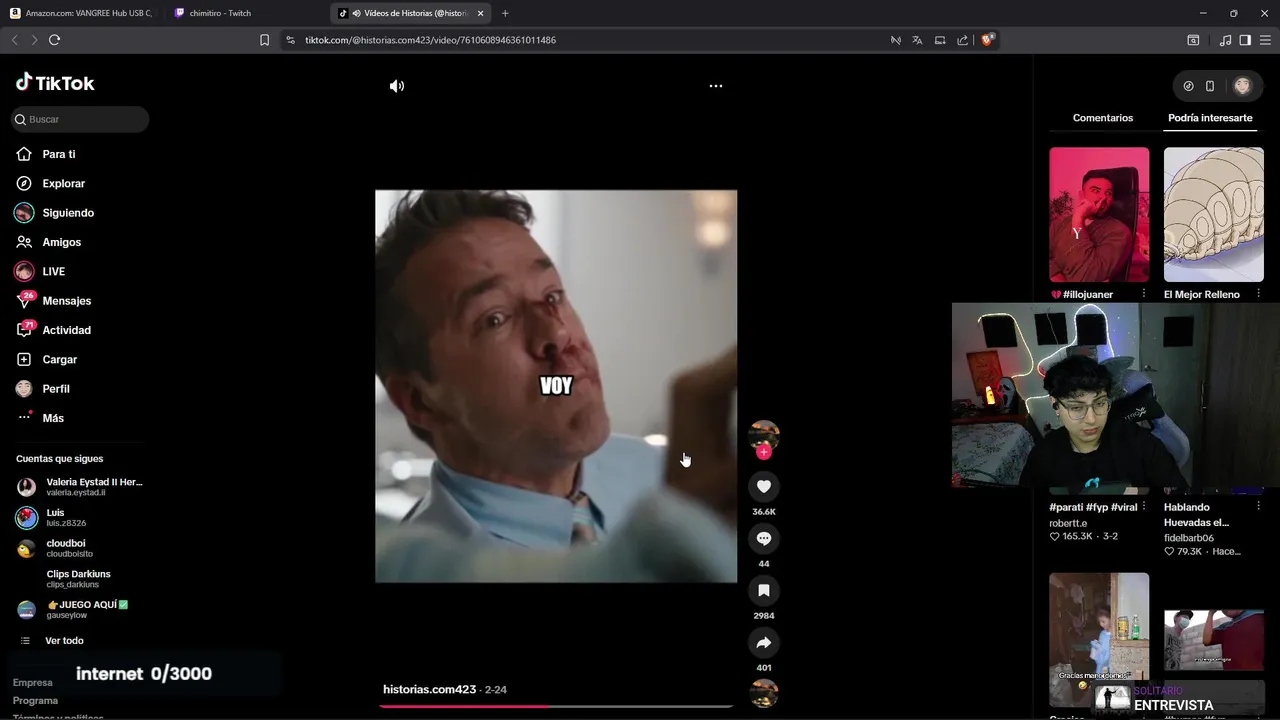The image size is (1280, 720).
Task: Expand followed accounts with Ver todo
Action: [x=64, y=640]
